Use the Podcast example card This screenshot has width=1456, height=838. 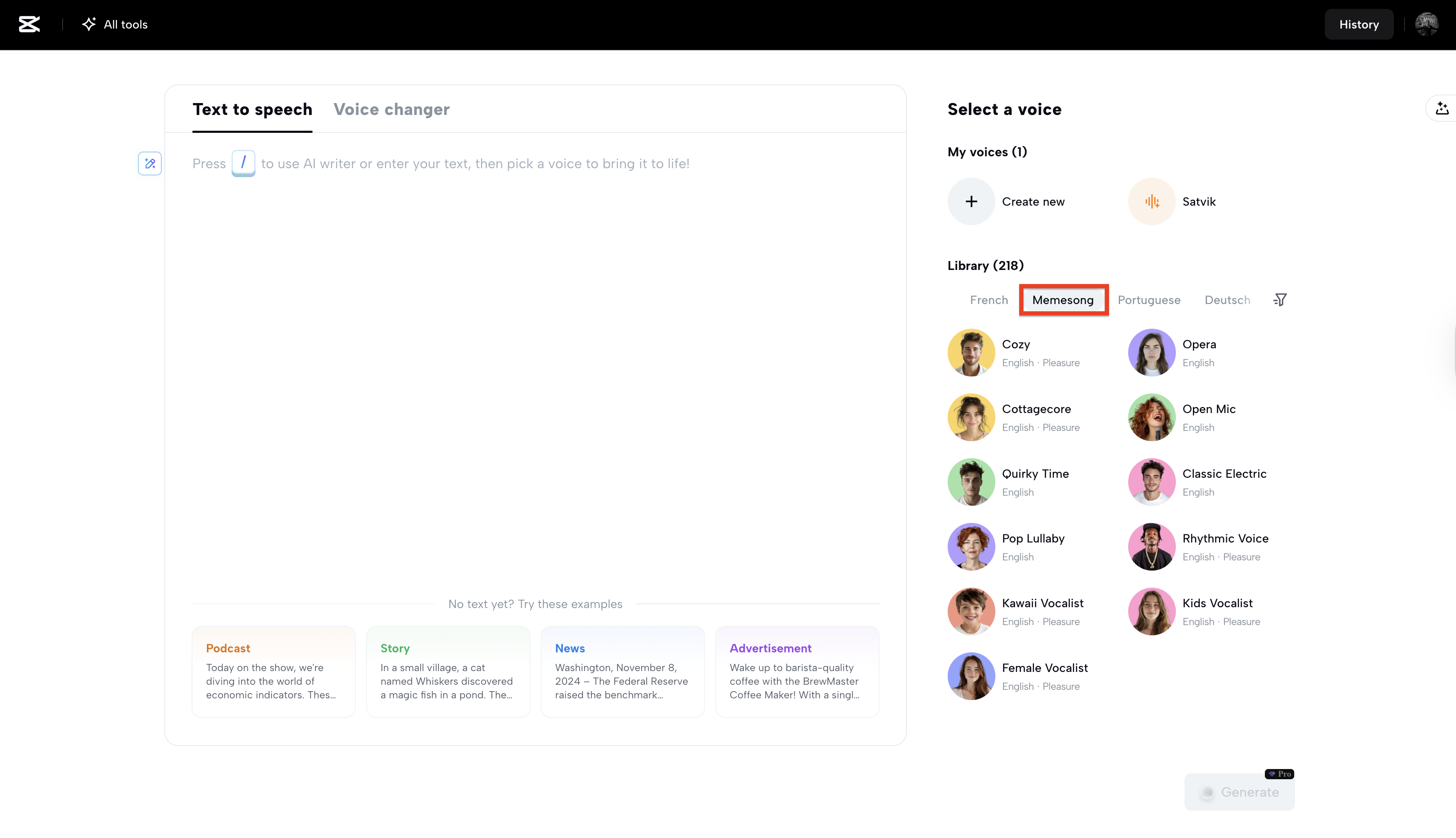[x=273, y=671]
